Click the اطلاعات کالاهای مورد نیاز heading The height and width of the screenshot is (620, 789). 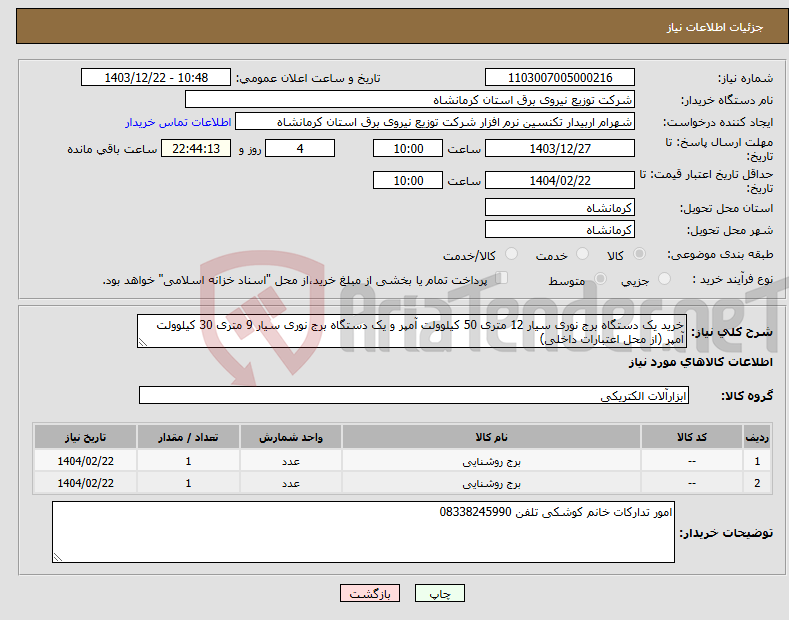tap(700, 362)
